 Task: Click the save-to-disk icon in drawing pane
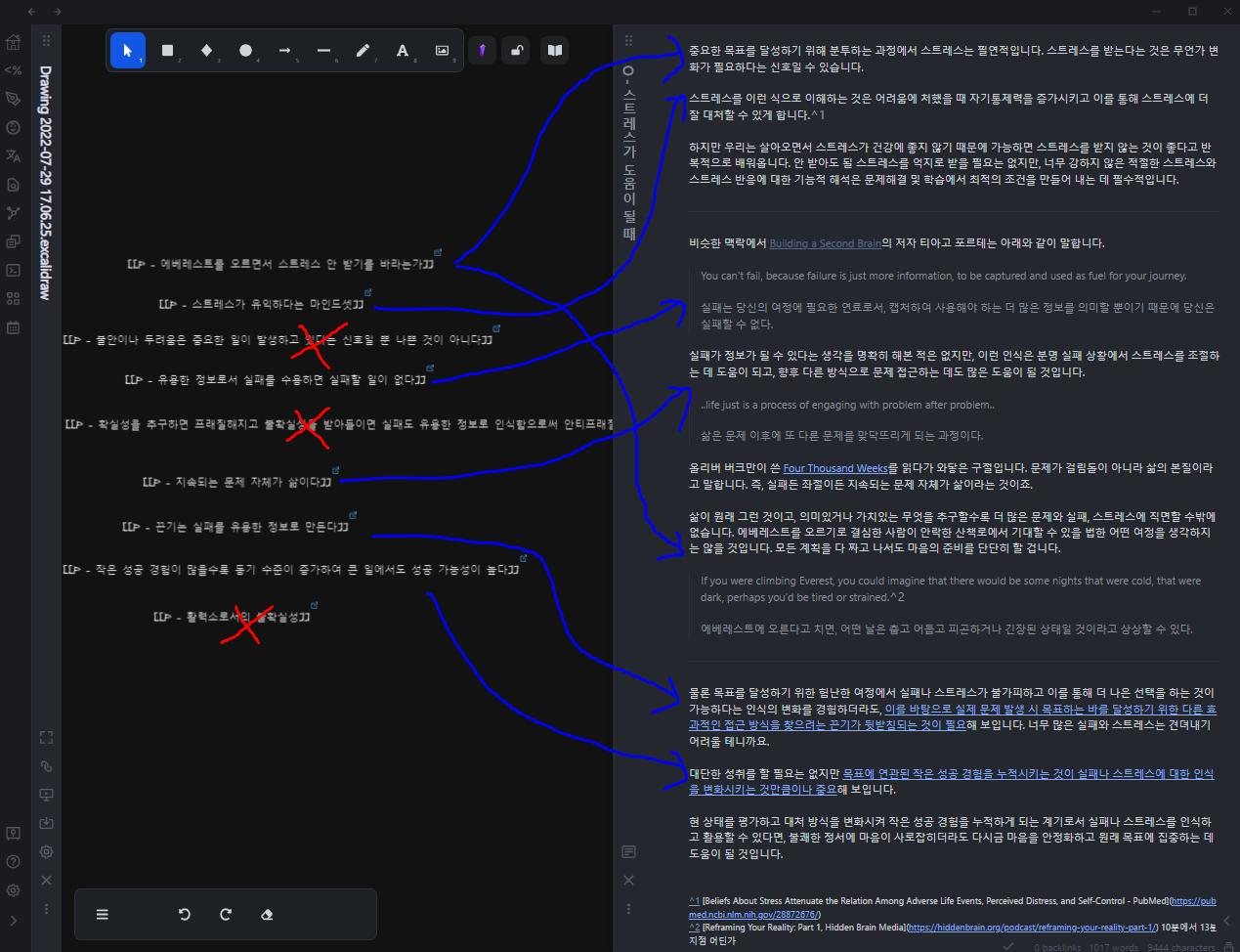pyautogui.click(x=46, y=823)
